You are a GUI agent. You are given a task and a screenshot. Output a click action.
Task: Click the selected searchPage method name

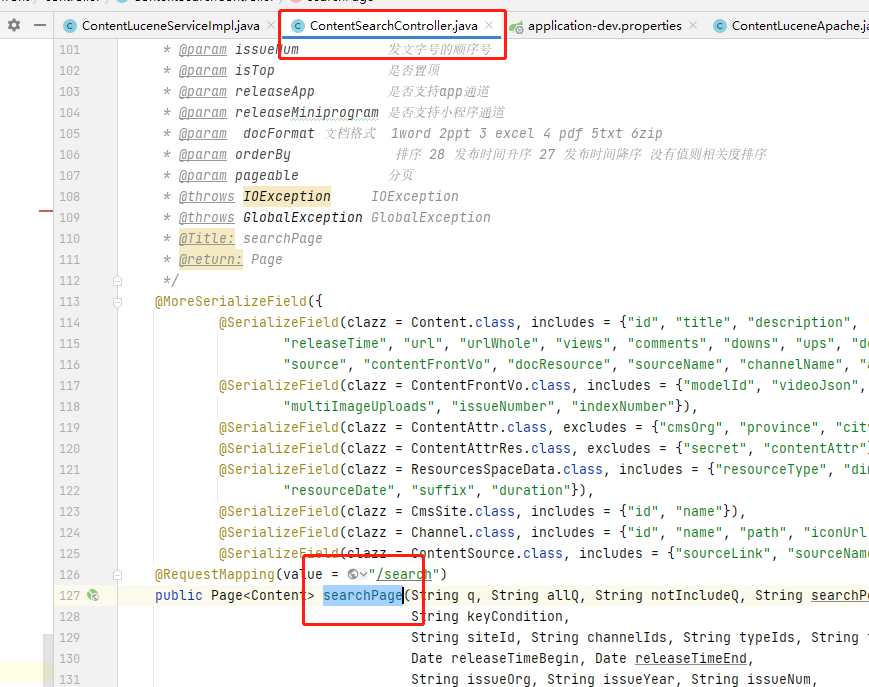pos(363,596)
